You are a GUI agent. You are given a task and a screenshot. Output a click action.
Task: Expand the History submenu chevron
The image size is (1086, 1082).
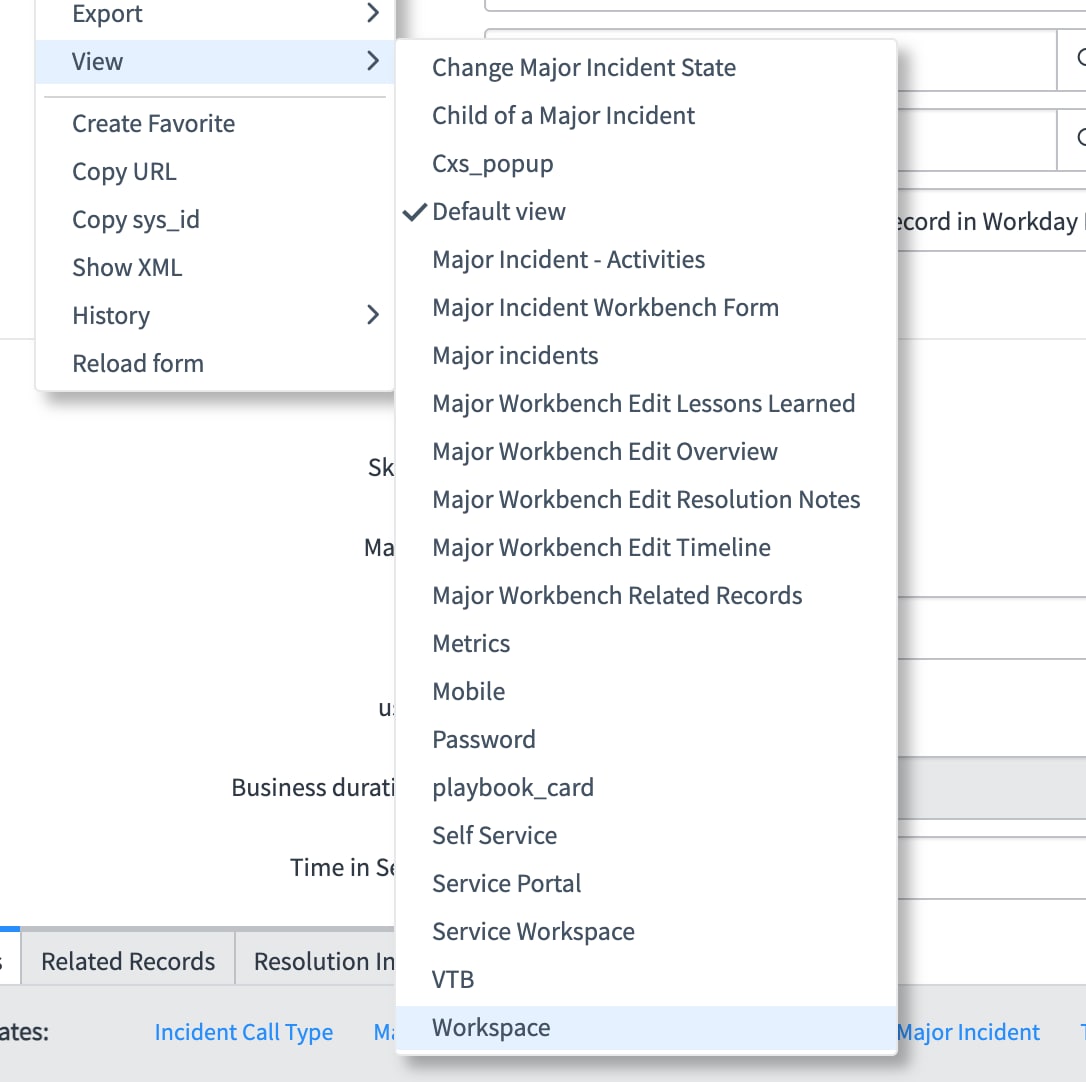pyautogui.click(x=373, y=315)
